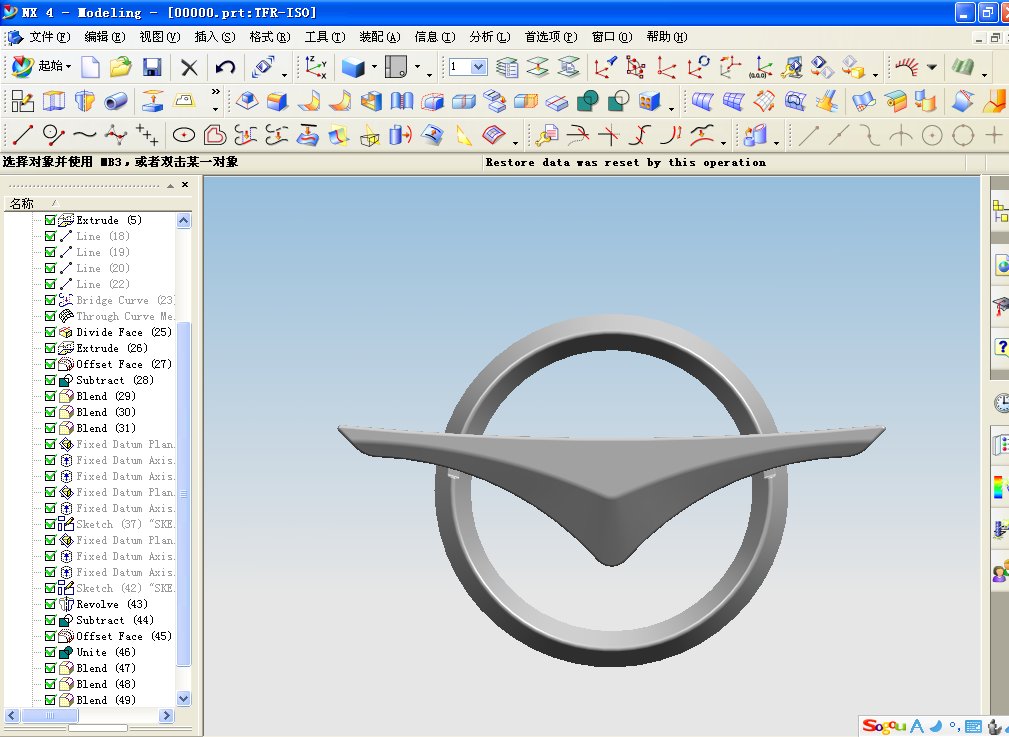Click the Subtract boolean icon in toolbar

[618, 101]
